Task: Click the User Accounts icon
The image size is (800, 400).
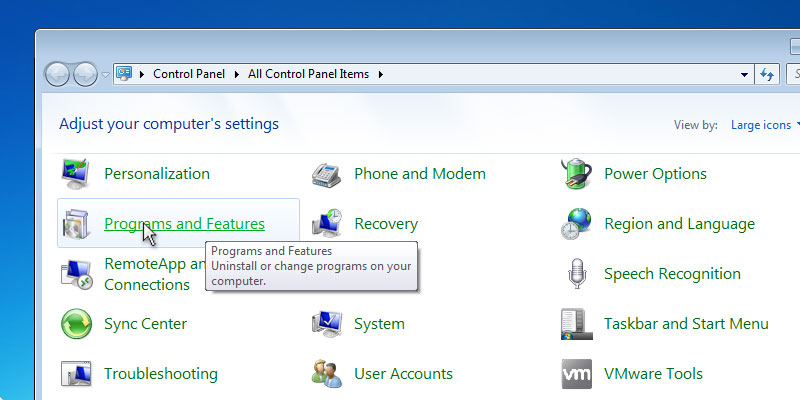Action: 327,374
